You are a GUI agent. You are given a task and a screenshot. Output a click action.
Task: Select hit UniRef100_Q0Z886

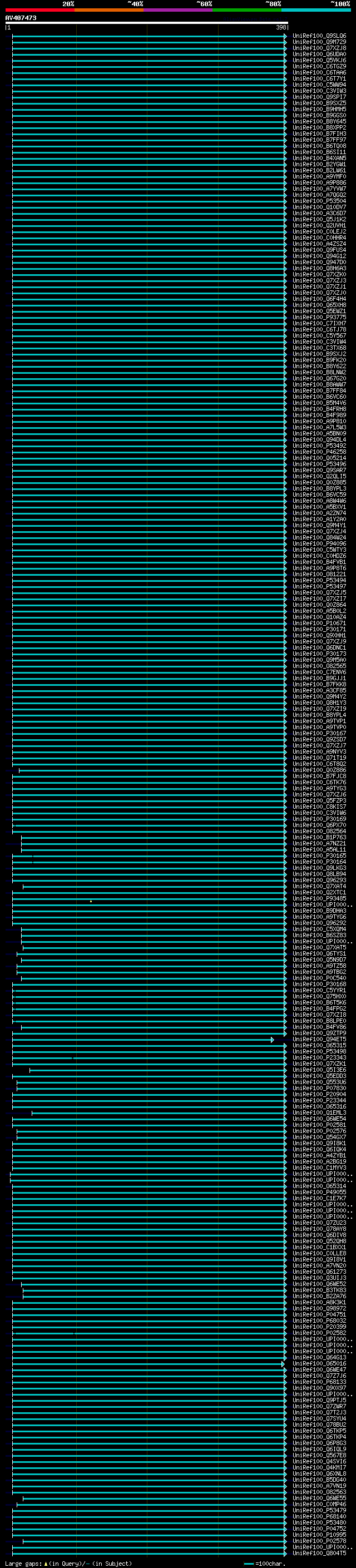click(x=319, y=770)
